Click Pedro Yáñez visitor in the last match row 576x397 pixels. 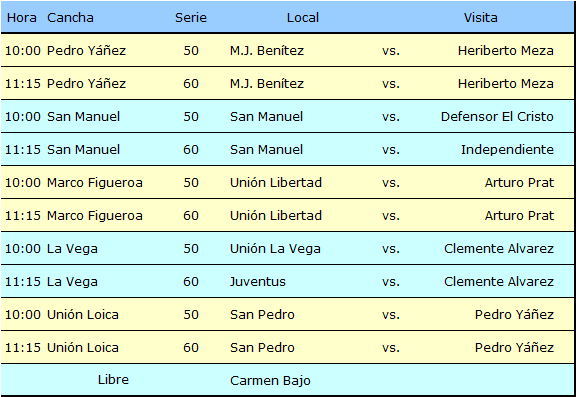tap(514, 348)
